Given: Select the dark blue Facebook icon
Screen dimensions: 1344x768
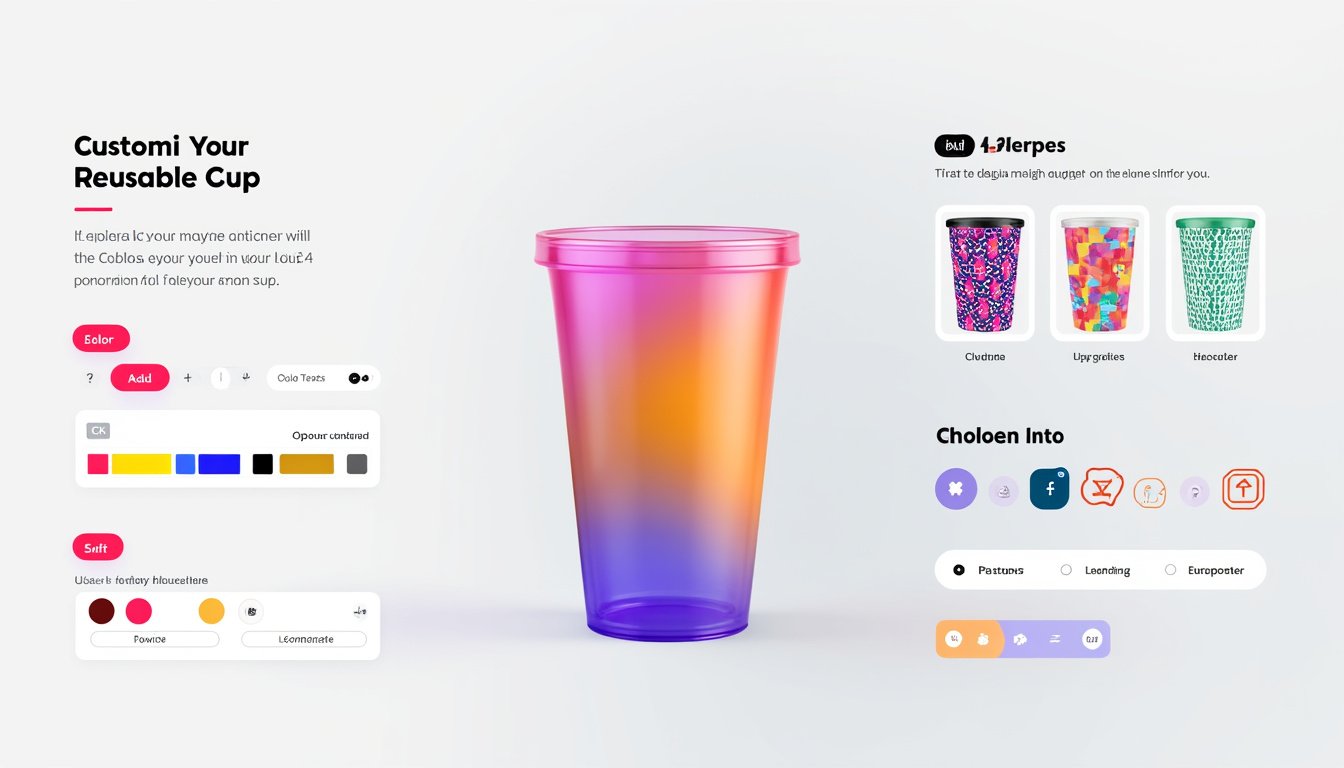Looking at the screenshot, I should pyautogui.click(x=1049, y=489).
